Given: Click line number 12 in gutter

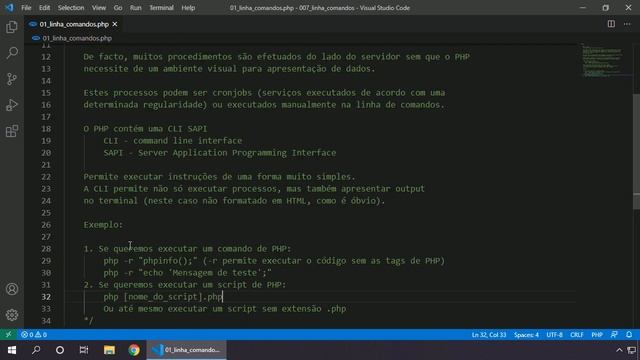Looking at the screenshot, I should coord(46,57).
